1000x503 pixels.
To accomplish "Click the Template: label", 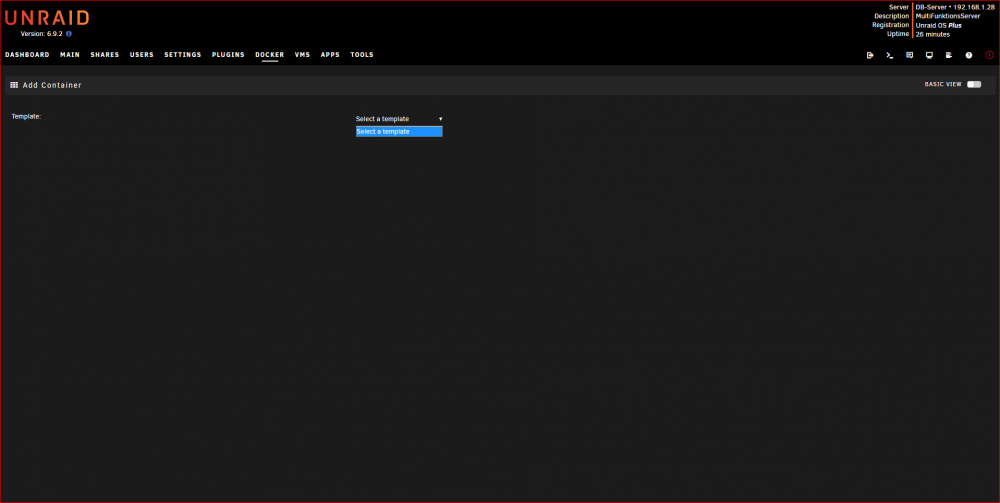I will tap(26, 116).
